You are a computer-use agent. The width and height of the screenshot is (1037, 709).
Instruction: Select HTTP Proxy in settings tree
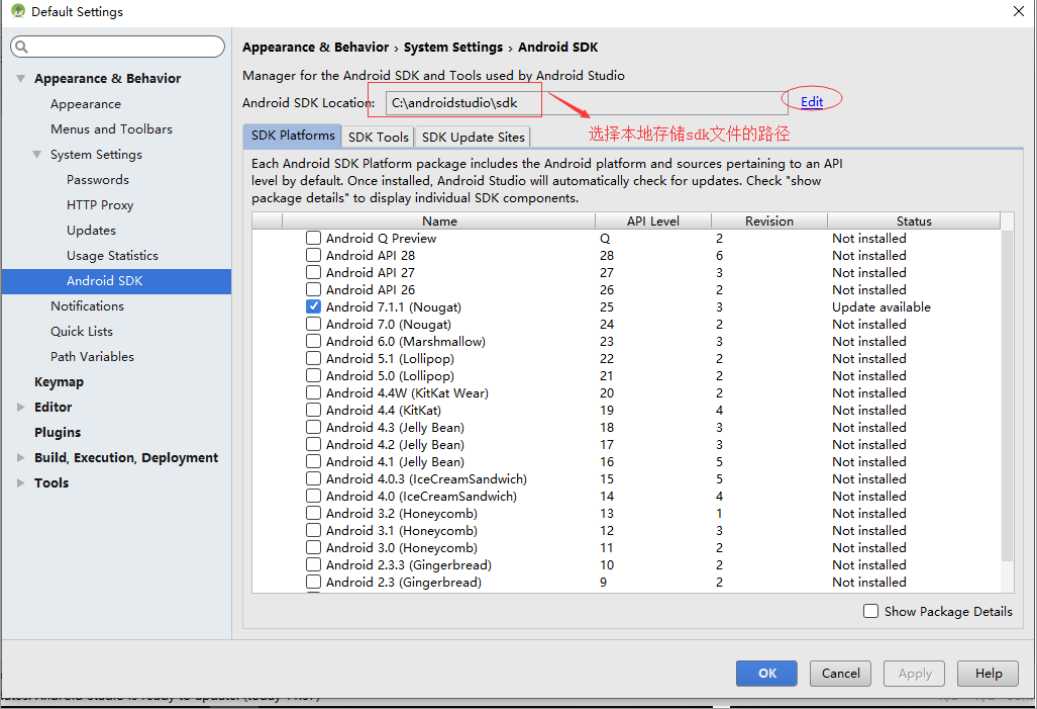coord(100,205)
